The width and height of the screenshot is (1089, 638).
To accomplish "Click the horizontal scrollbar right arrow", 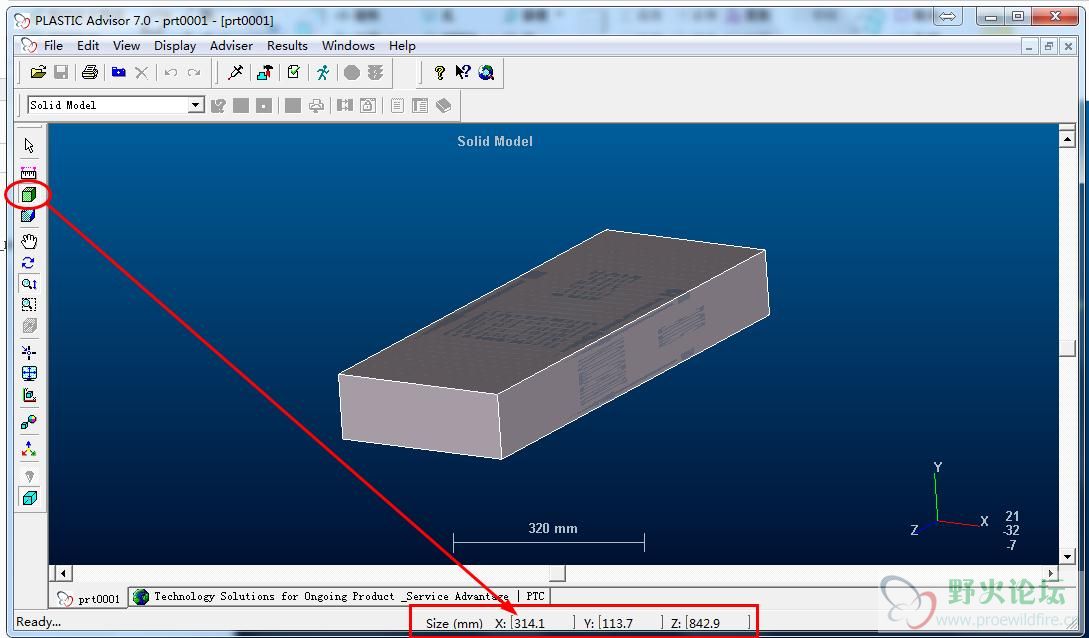I will click(1051, 573).
